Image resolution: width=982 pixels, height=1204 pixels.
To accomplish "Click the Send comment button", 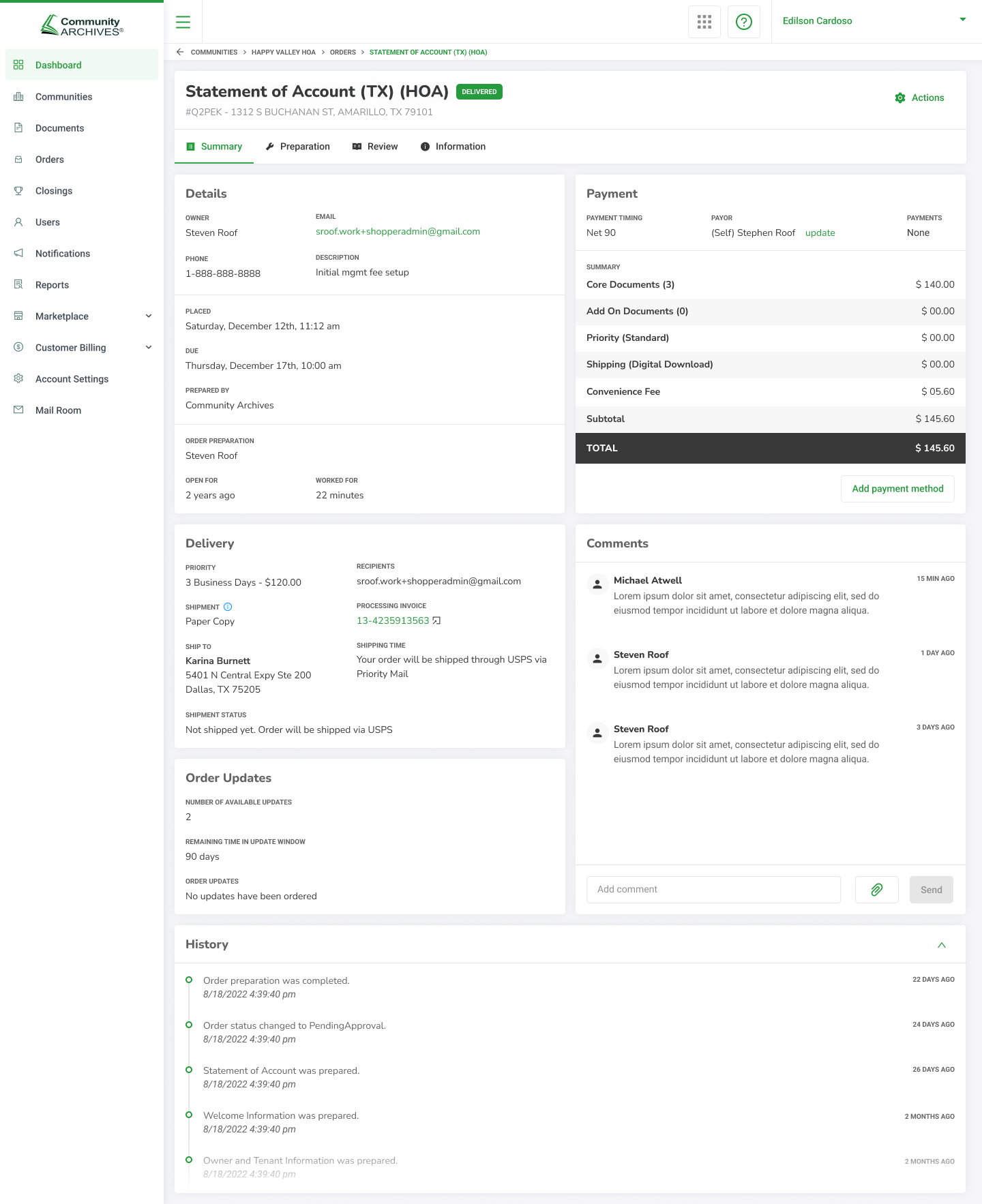I will tap(932, 890).
